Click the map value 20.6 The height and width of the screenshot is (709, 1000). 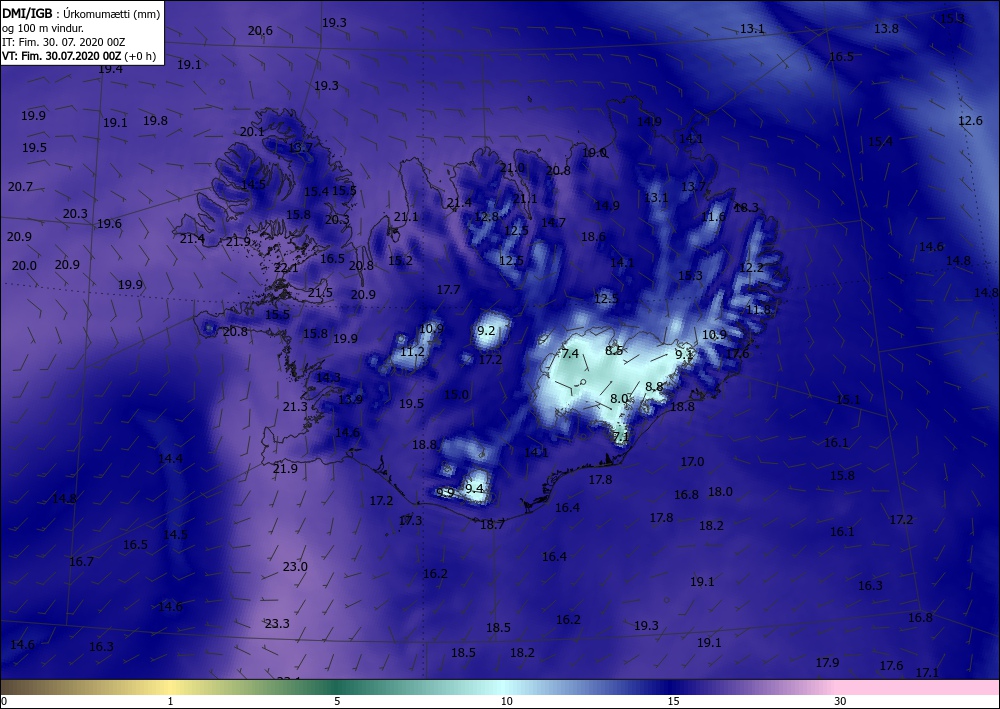[x=260, y=31]
